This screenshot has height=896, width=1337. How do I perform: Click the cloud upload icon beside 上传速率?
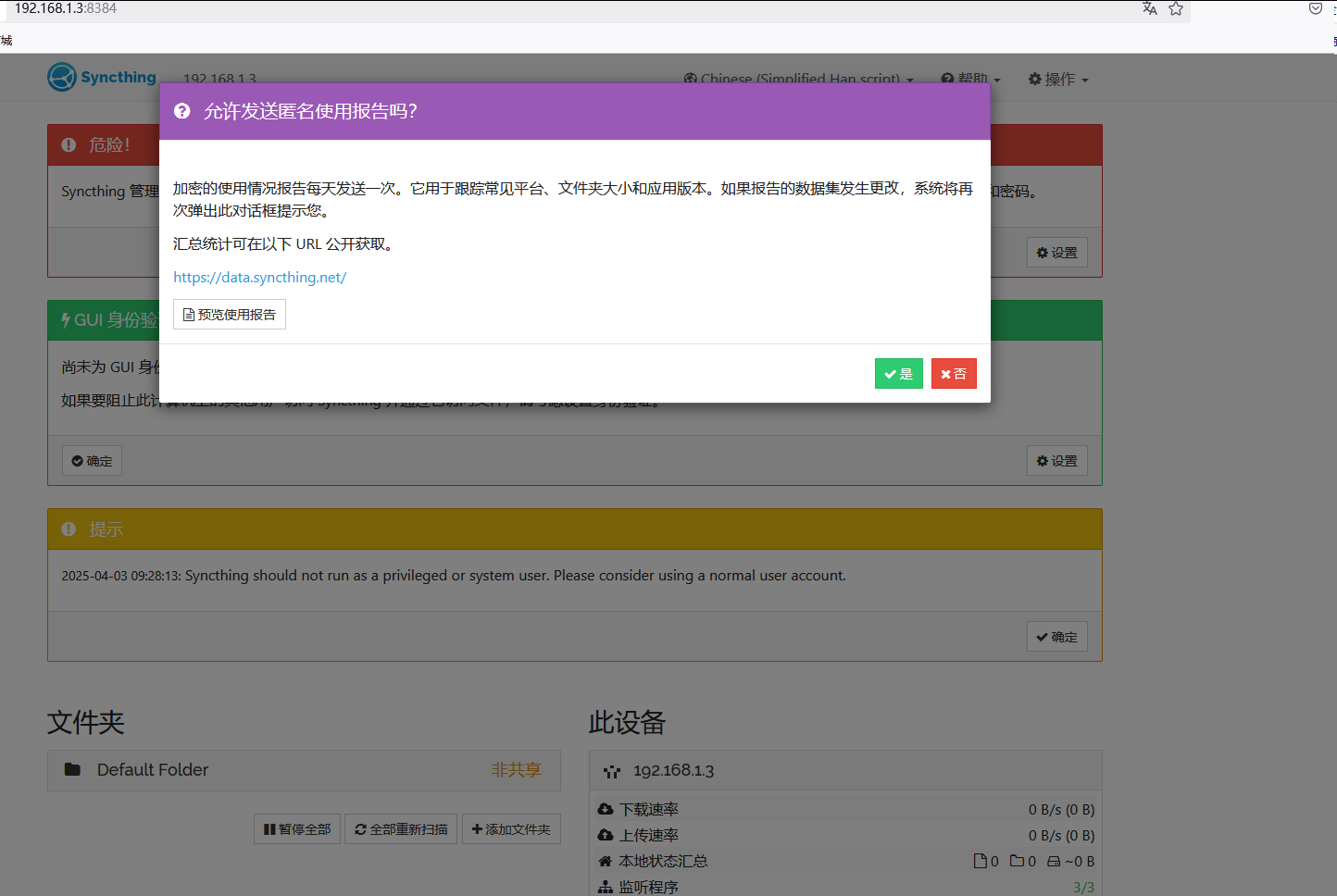pos(607,835)
